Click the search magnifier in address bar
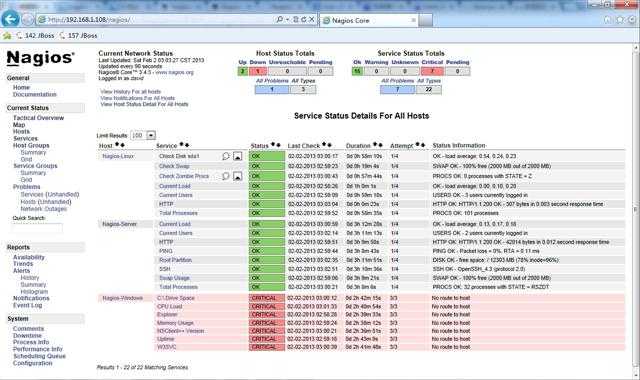Image resolution: width=640 pixels, height=380 pixels. [x=280, y=20]
